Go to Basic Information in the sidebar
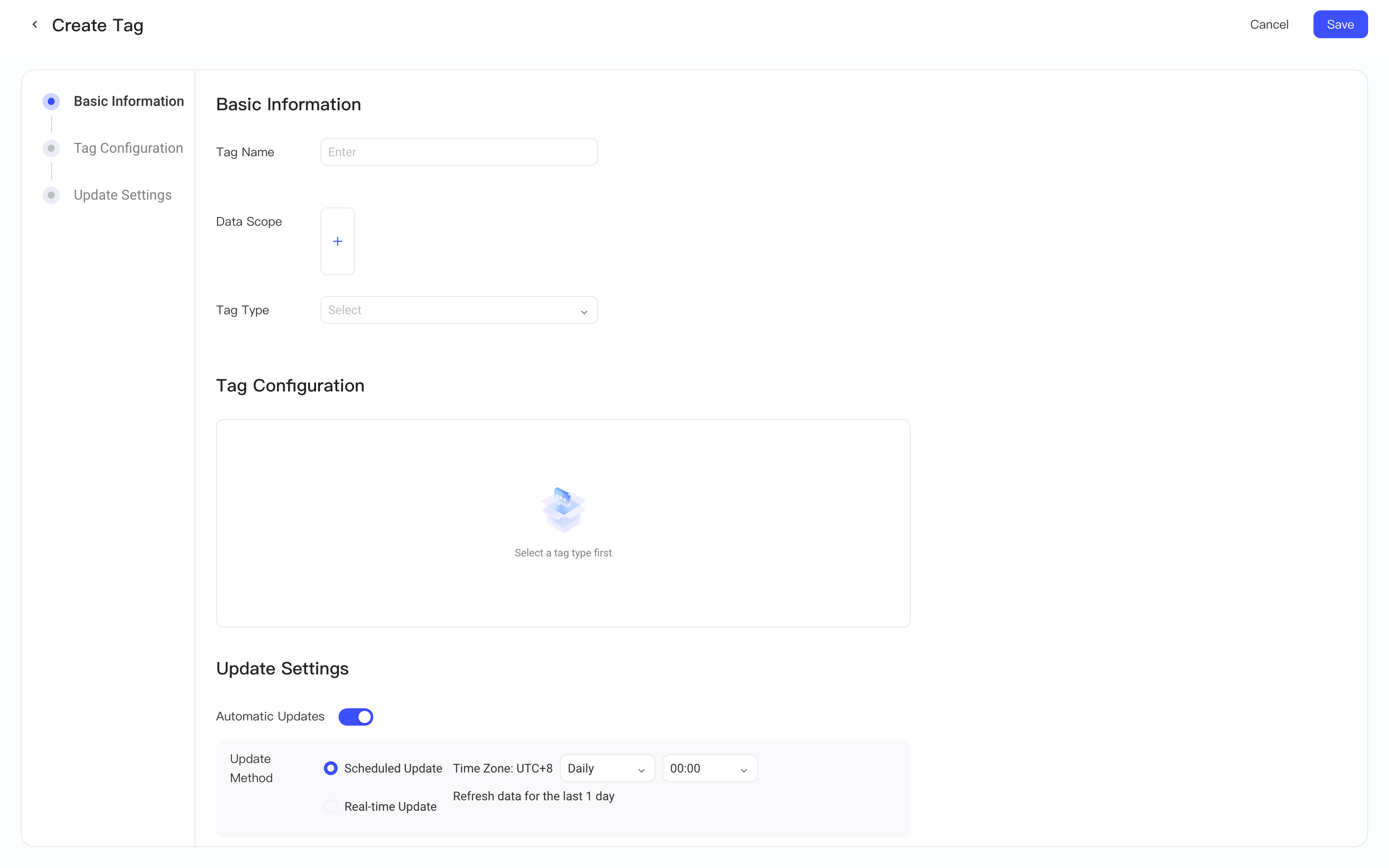 [128, 102]
